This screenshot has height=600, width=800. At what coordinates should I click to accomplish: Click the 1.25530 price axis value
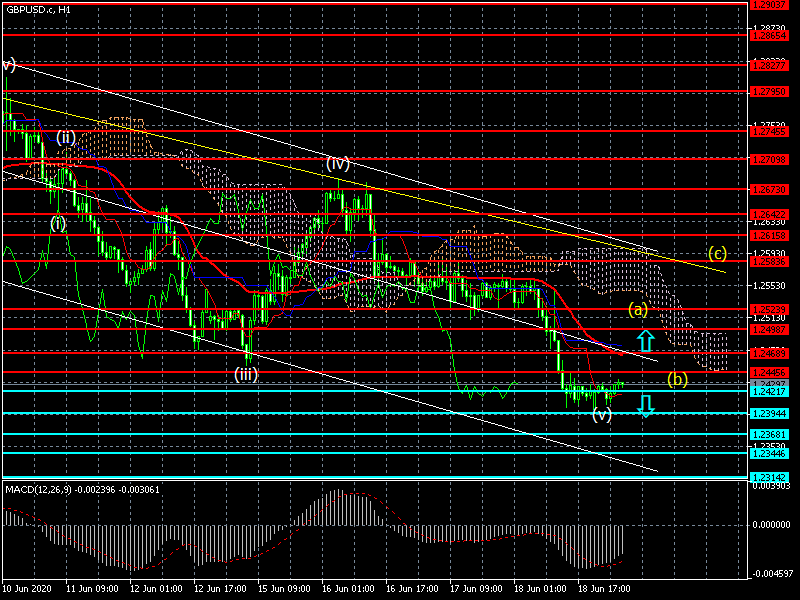tap(769, 286)
